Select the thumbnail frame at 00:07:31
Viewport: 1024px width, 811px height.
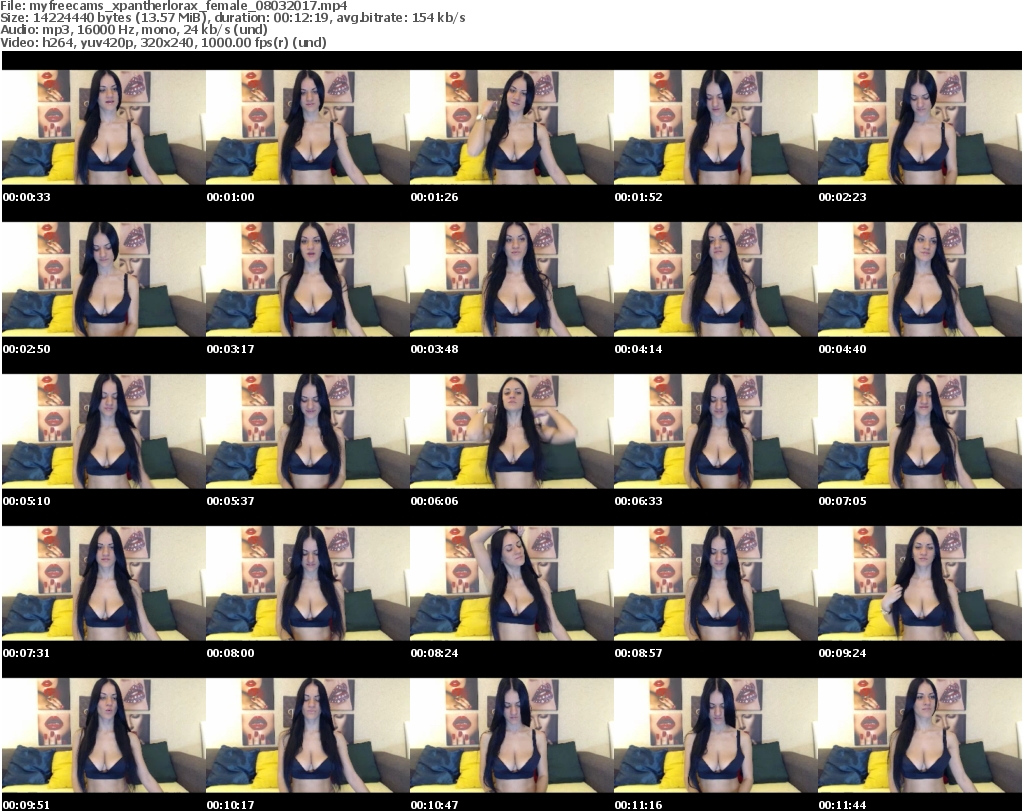(x=104, y=584)
